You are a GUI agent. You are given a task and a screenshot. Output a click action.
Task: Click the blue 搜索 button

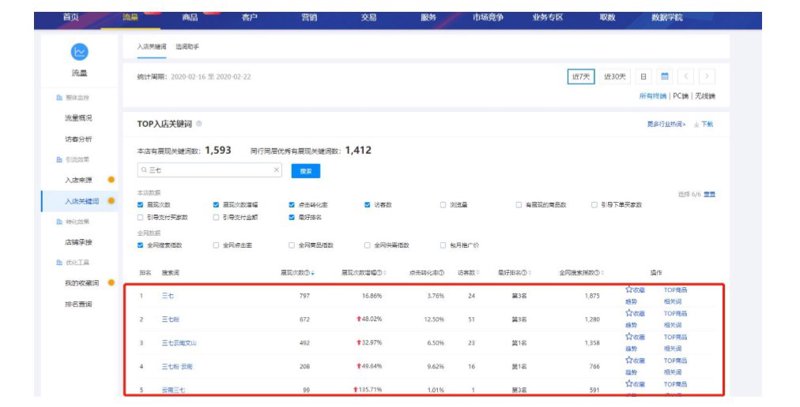tap(306, 171)
